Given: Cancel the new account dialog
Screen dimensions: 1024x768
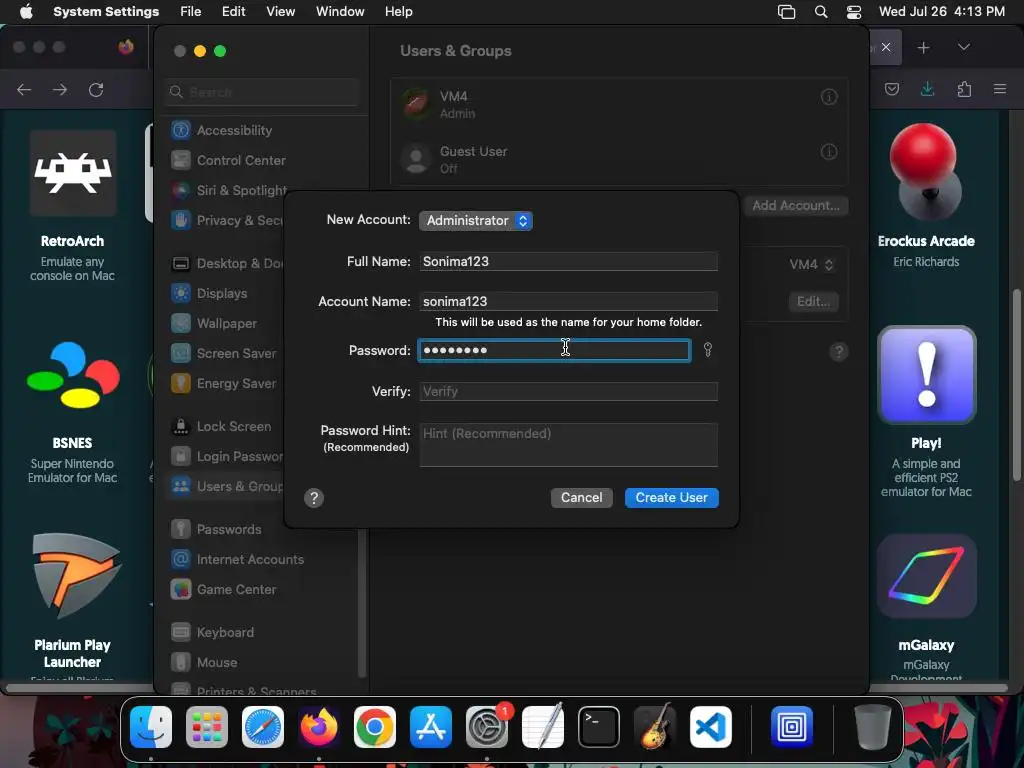Looking at the screenshot, I should (x=581, y=498).
